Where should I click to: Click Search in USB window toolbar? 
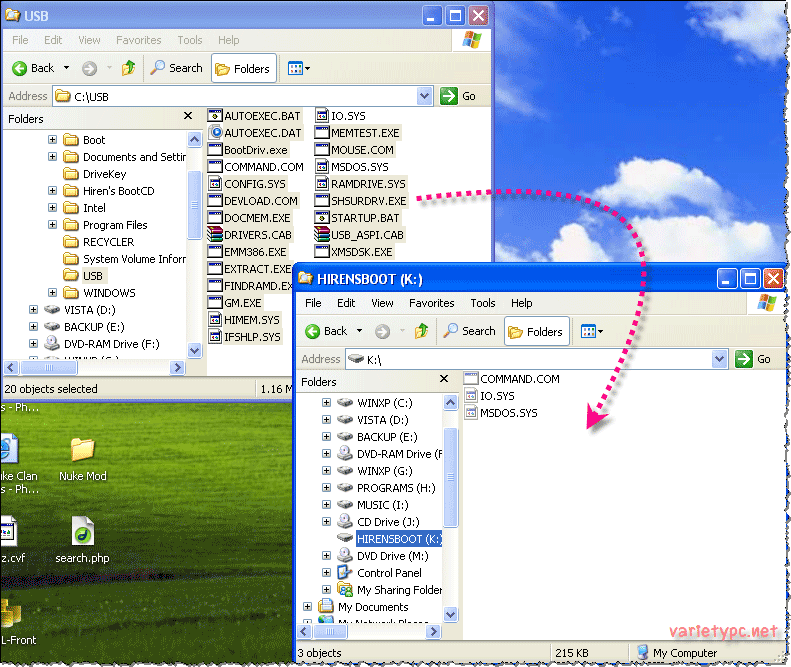(x=177, y=68)
